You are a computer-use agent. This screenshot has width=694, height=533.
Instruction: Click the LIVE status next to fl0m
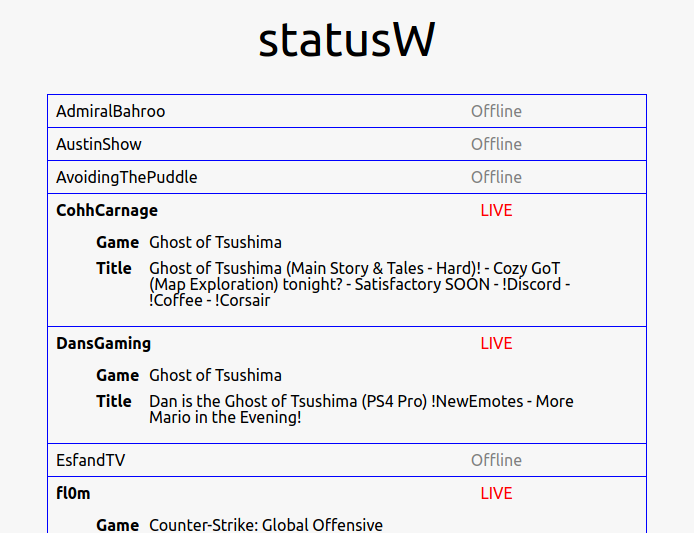(496, 493)
